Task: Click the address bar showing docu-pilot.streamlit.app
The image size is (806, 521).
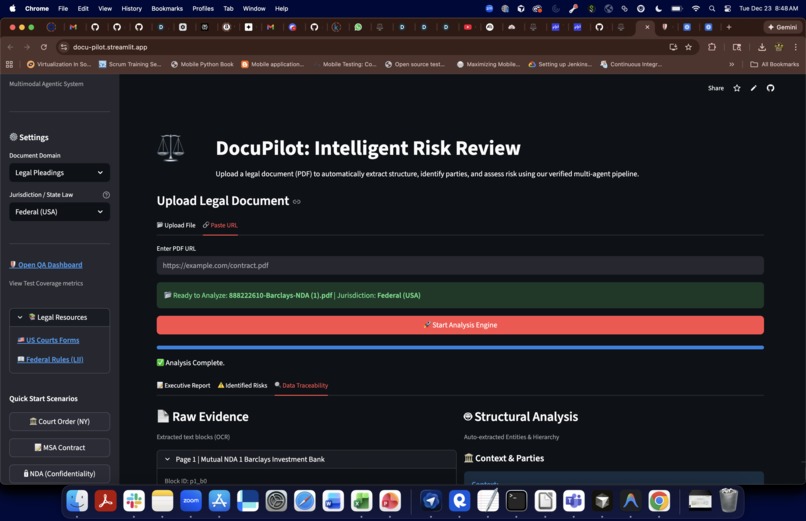Action: [x=360, y=47]
